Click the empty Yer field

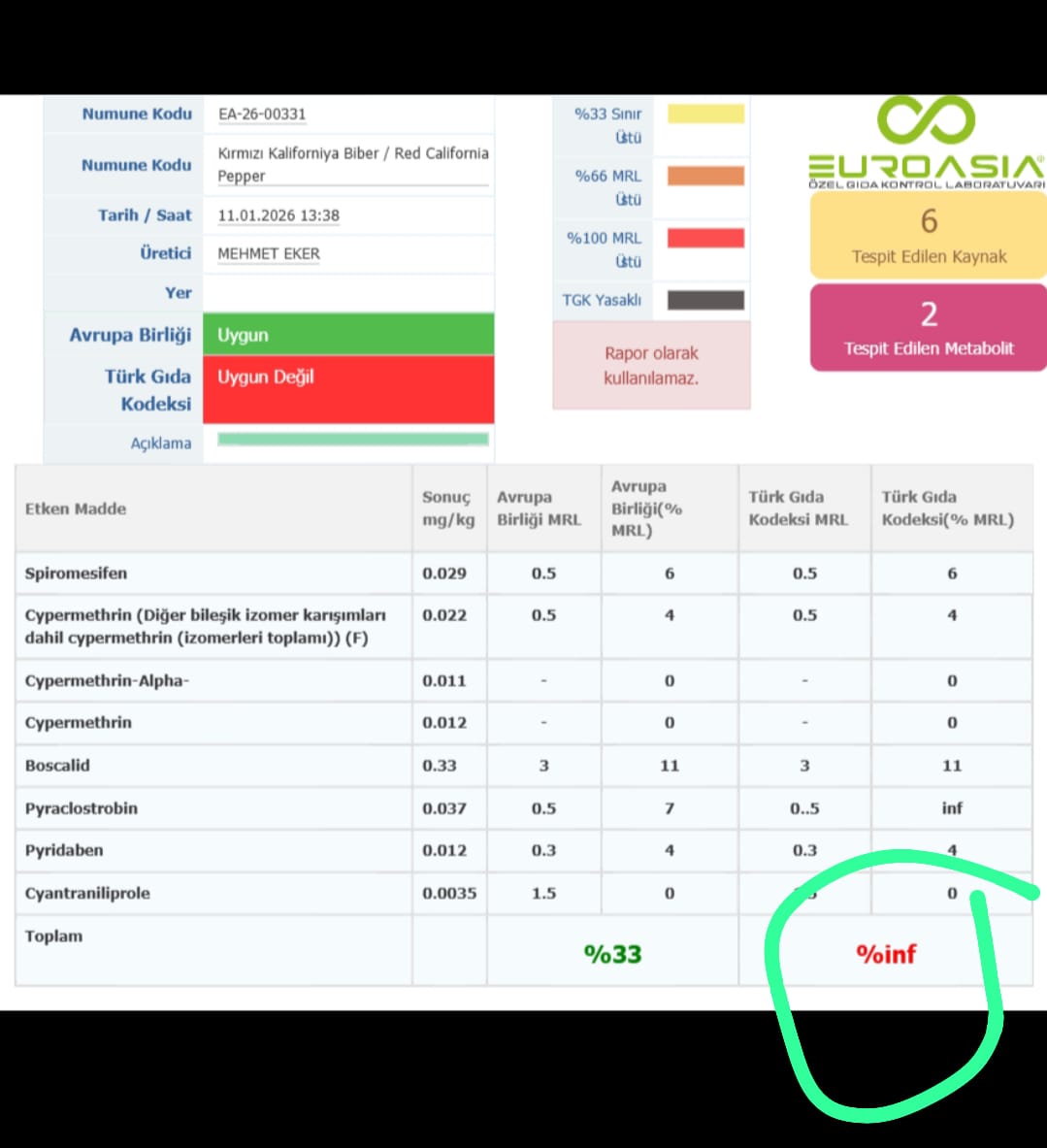pos(347,293)
